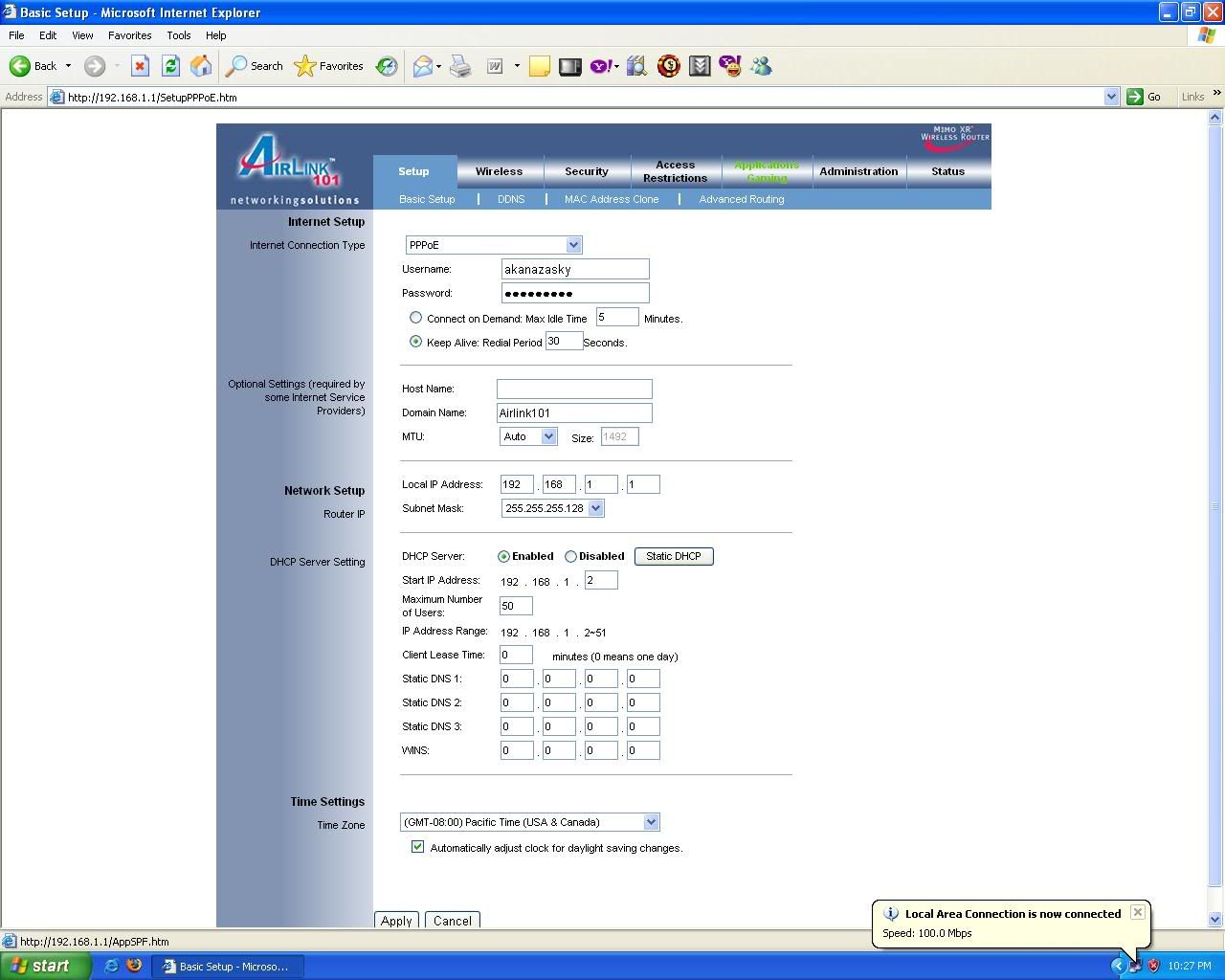This screenshot has height=980, width=1225.
Task: Click the Username input field
Action: (574, 270)
